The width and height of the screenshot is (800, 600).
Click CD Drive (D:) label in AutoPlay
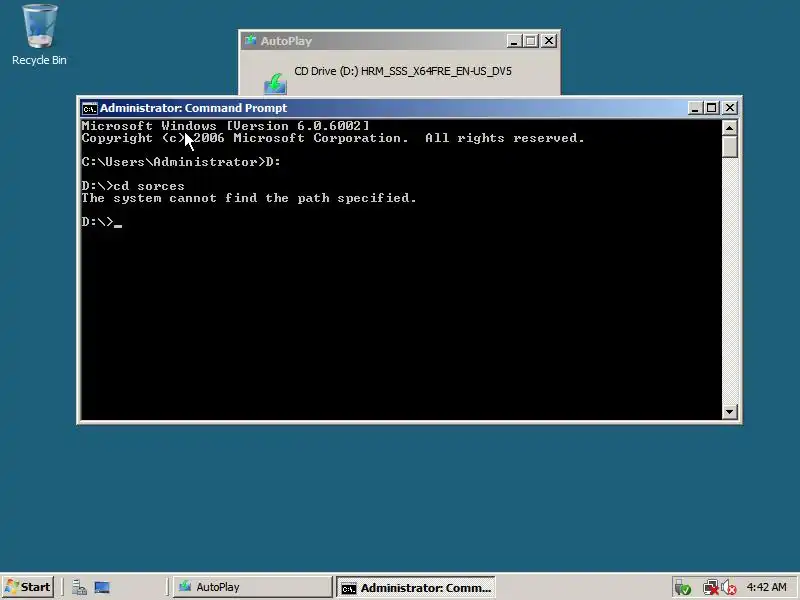tap(403, 71)
